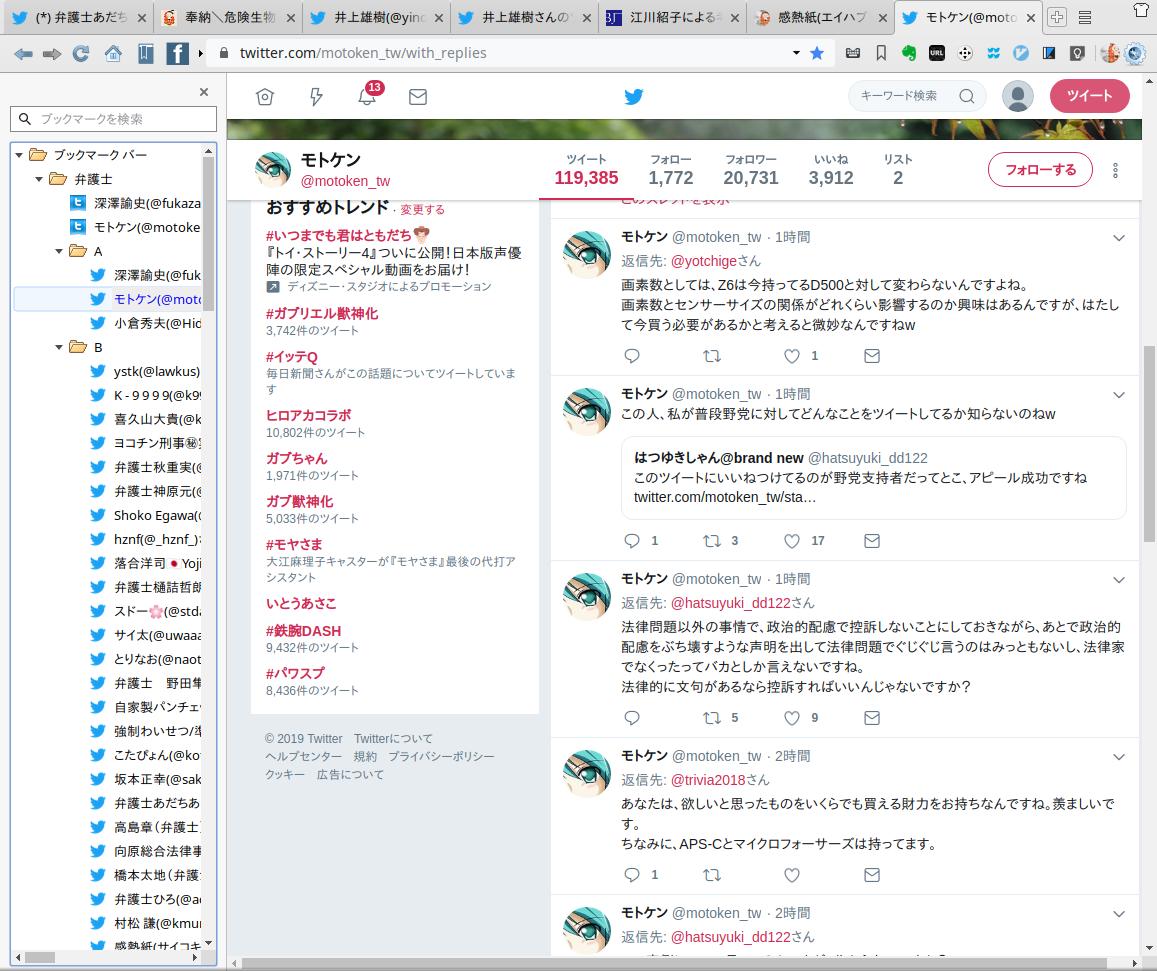Reply to the tweet addressed to @trivia2018
This screenshot has width=1157, height=971.
click(632, 875)
